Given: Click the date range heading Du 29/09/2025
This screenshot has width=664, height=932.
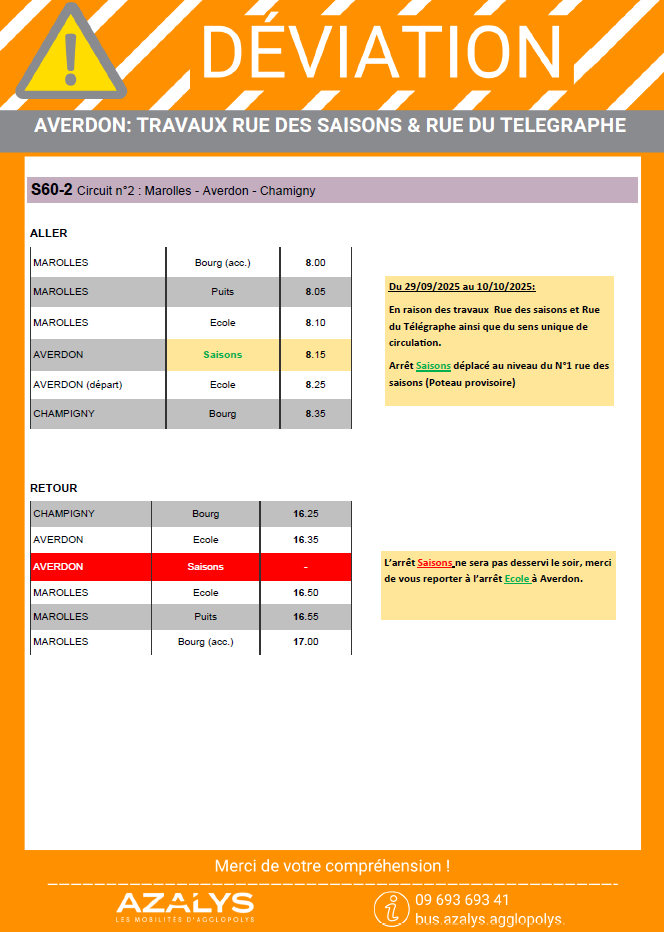Looking at the screenshot, I should pyautogui.click(x=461, y=287).
